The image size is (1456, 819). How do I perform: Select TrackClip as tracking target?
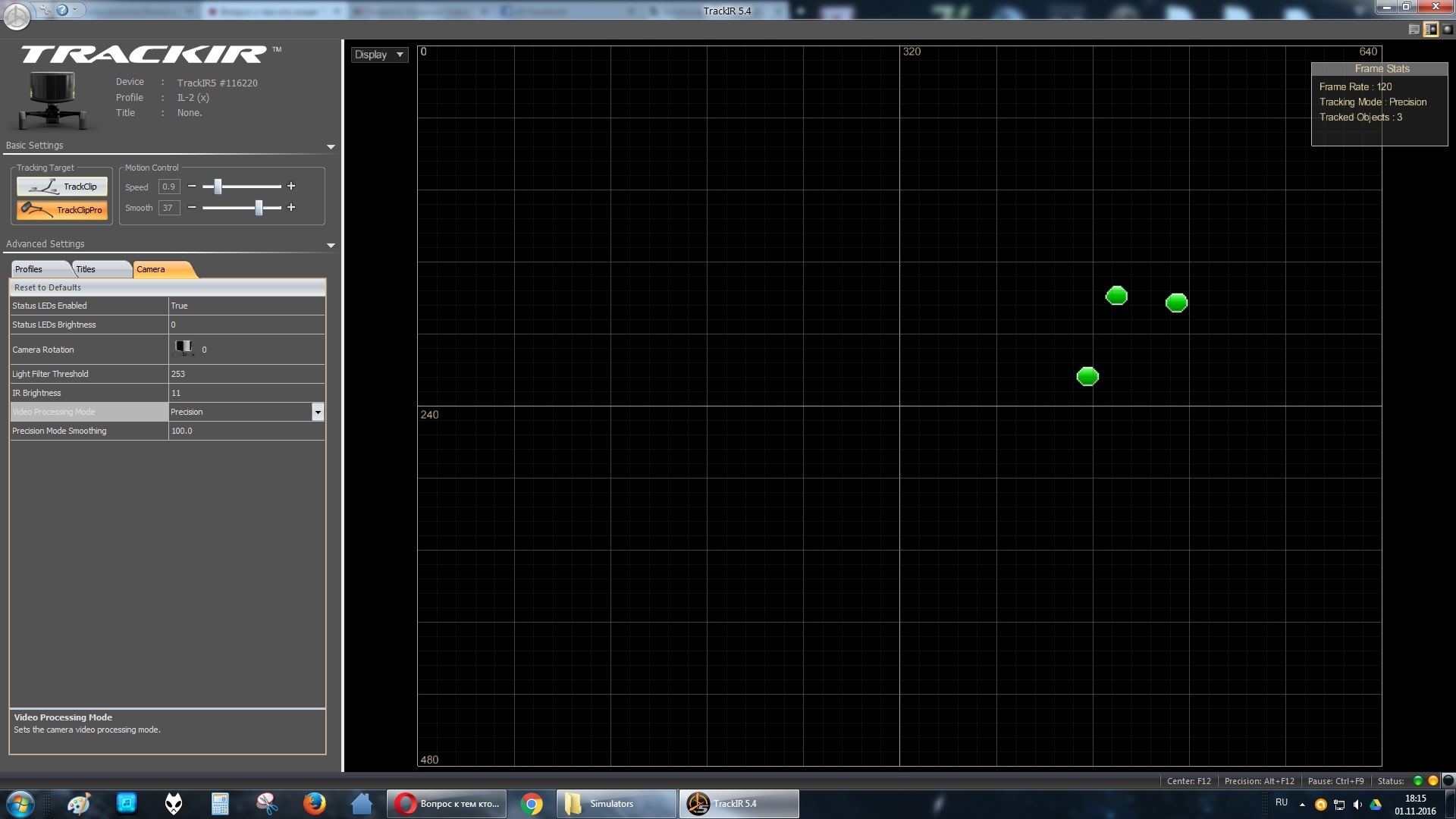[x=62, y=187]
